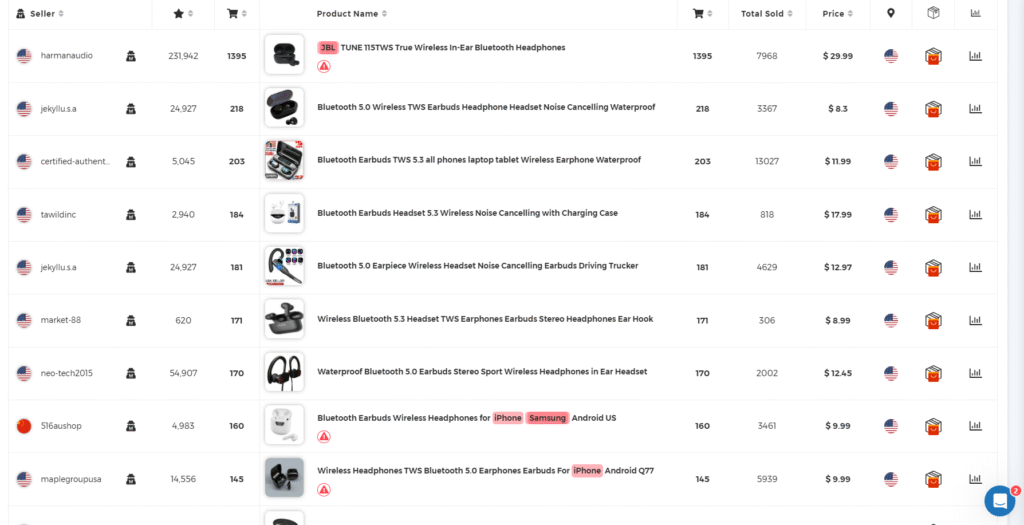The height and width of the screenshot is (525, 1024).
Task: Open the chart icon in the maplegroupusa row
Action: 975,479
